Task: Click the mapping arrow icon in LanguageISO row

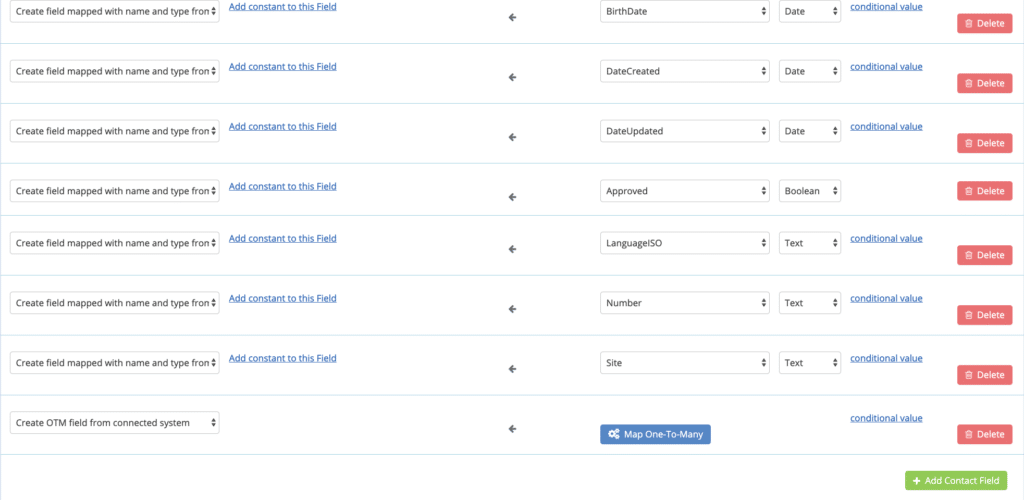Action: [513, 249]
